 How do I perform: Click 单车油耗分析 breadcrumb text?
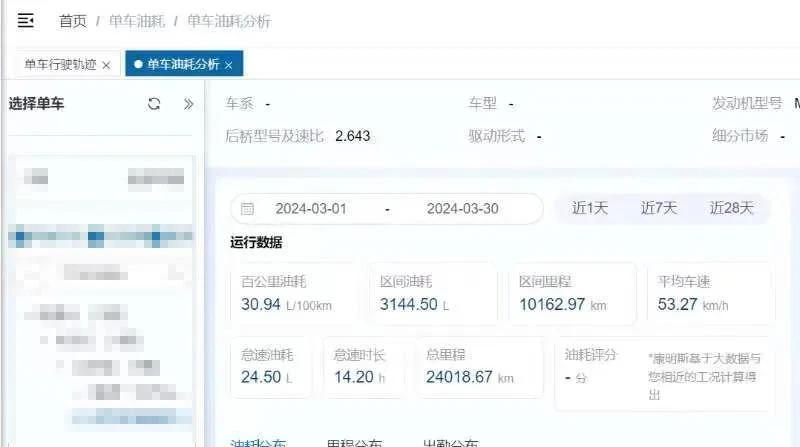pyautogui.click(x=229, y=21)
